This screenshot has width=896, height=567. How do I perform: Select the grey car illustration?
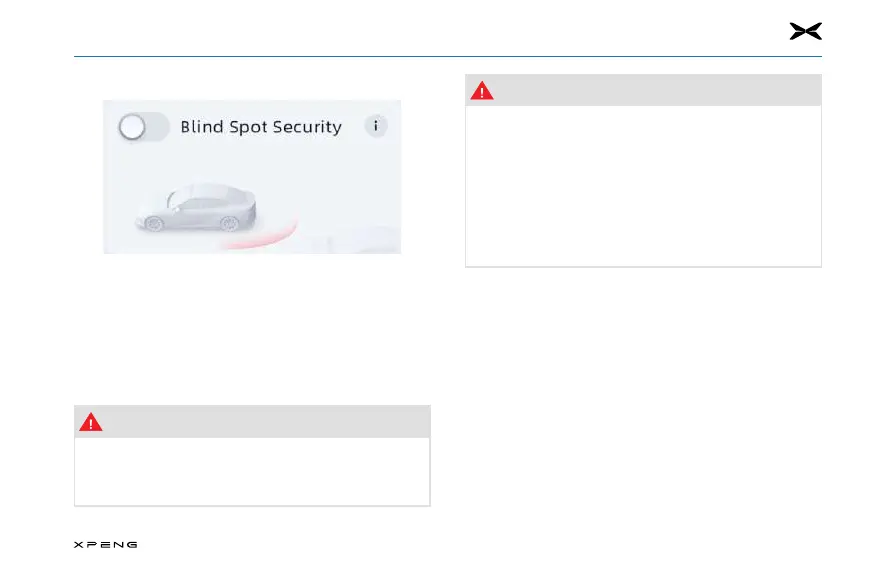[x=196, y=207]
